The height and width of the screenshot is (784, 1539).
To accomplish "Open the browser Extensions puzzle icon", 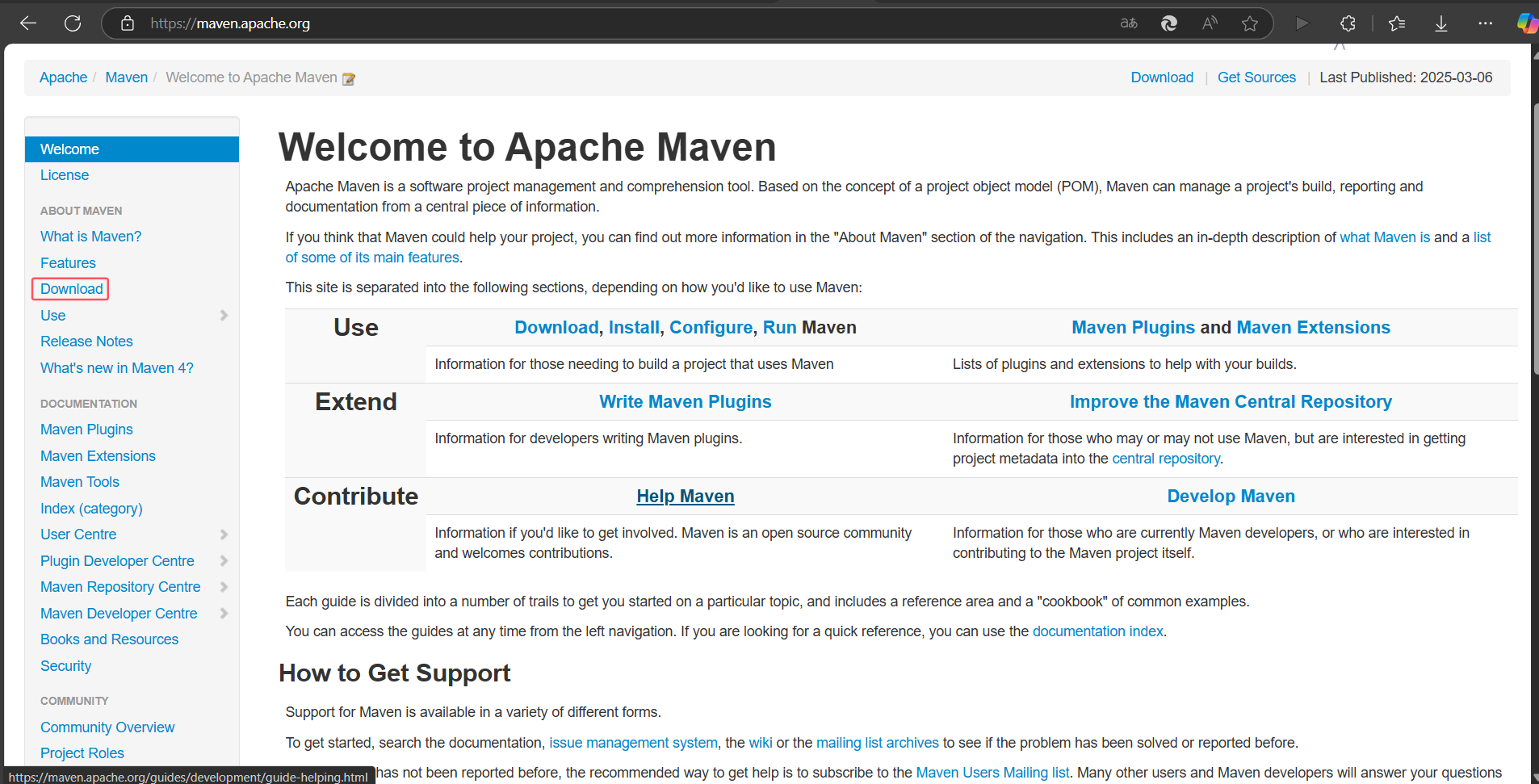I will click(x=1348, y=23).
